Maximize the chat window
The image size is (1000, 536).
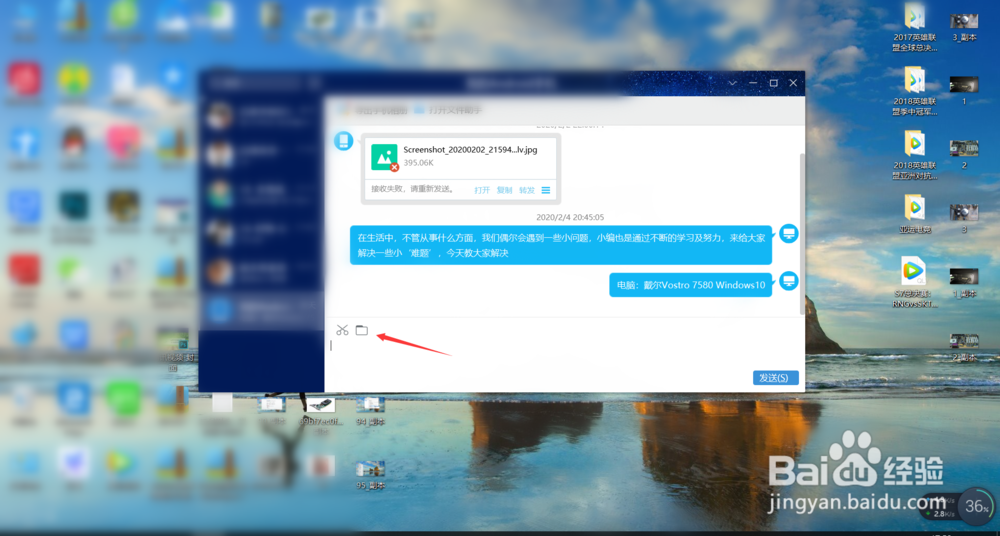point(774,83)
